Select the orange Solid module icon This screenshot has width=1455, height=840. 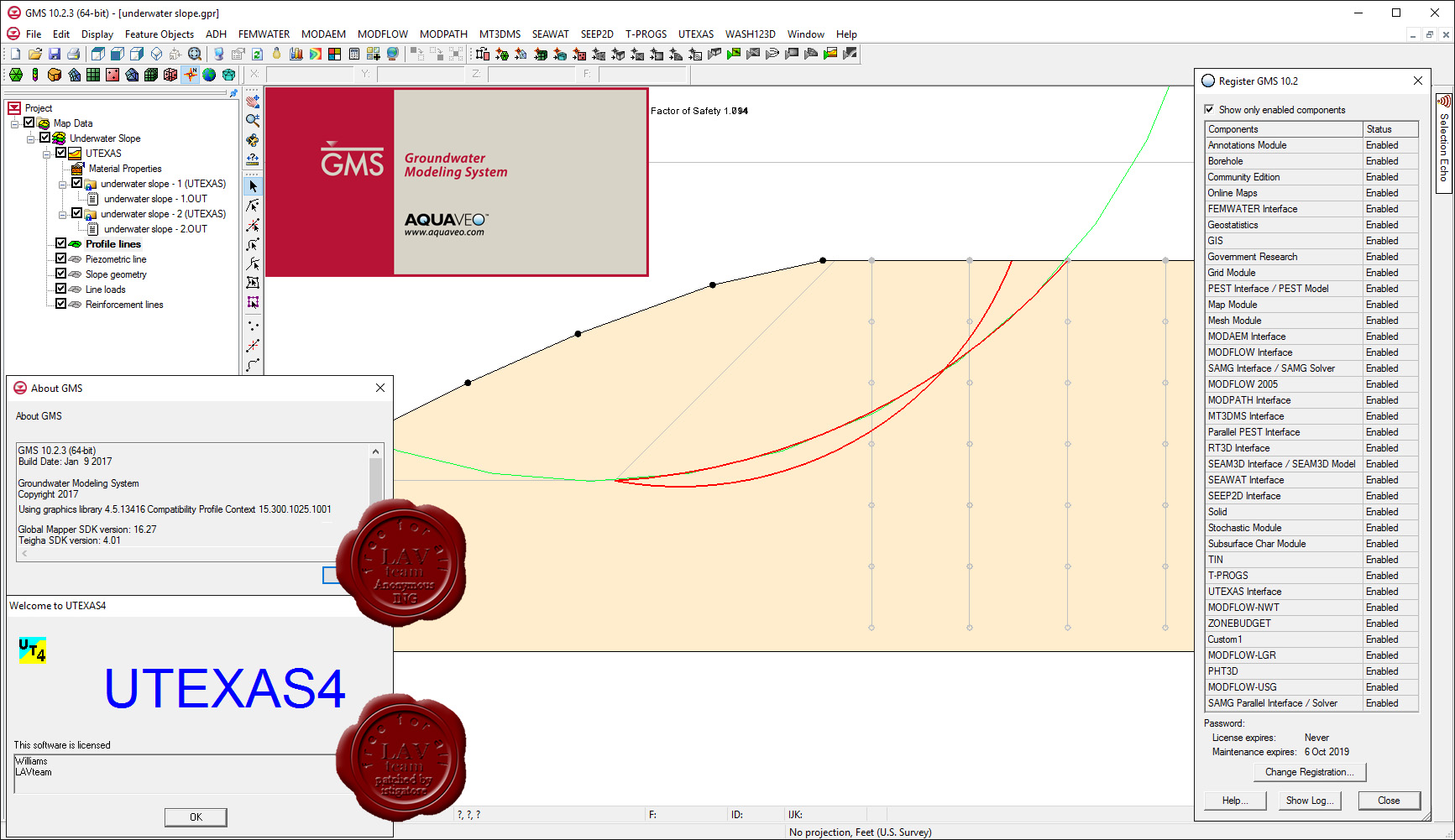point(54,75)
